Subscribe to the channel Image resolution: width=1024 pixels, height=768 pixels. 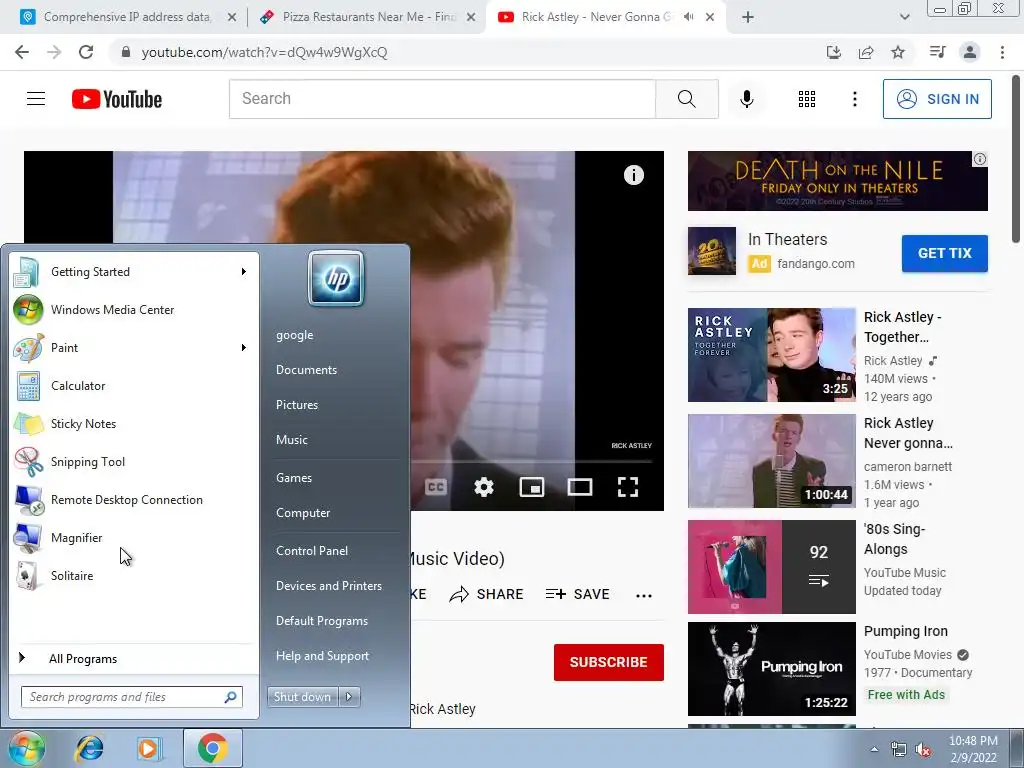click(609, 662)
